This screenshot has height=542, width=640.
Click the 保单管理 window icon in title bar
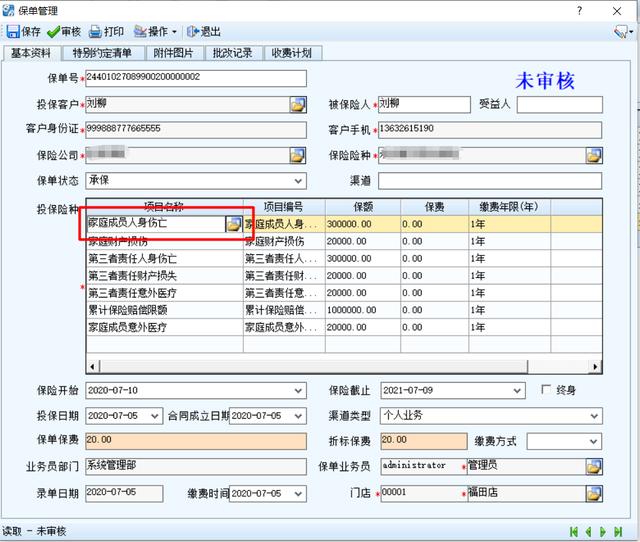tap(8, 10)
